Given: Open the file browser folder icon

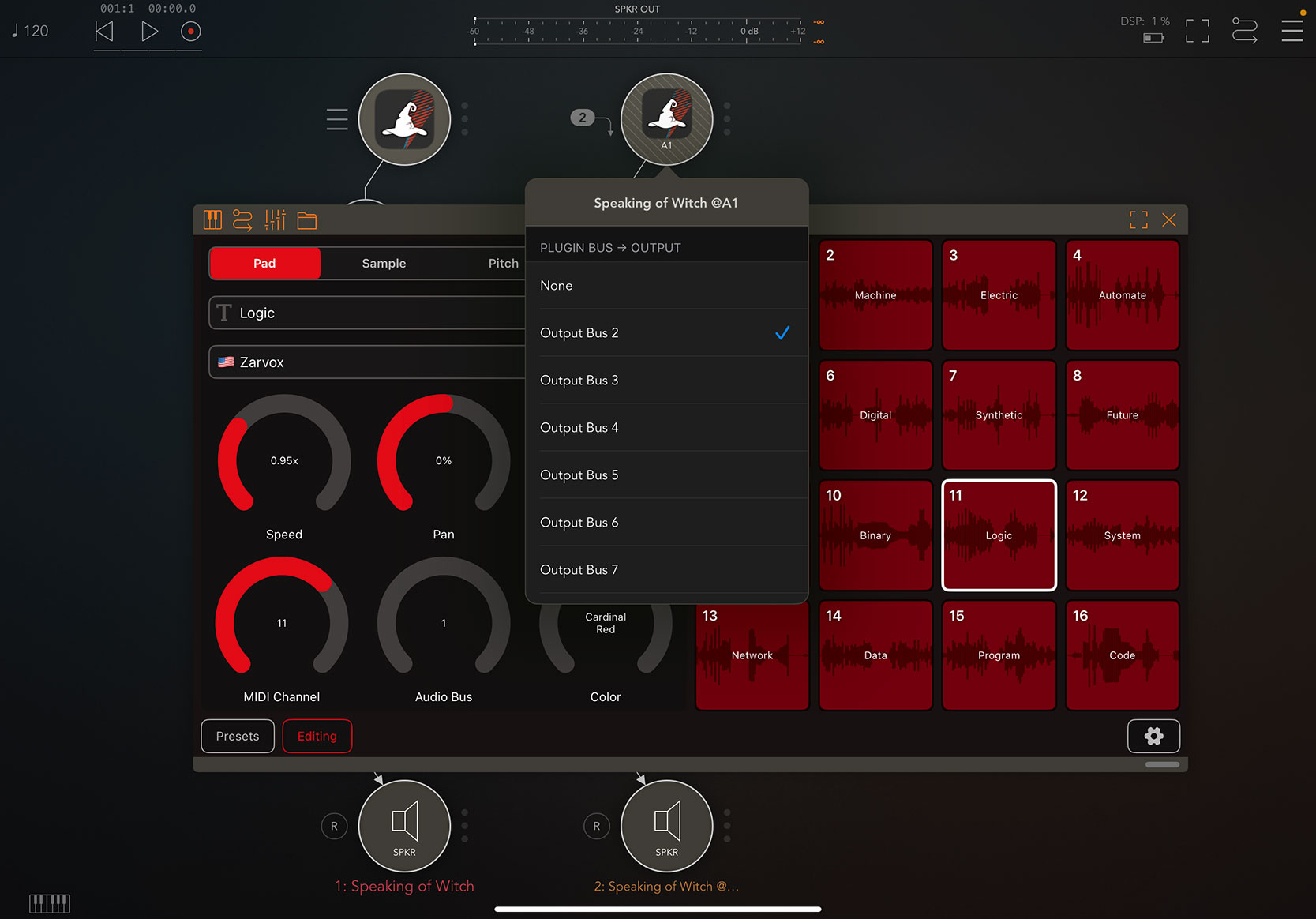Looking at the screenshot, I should point(307,220).
